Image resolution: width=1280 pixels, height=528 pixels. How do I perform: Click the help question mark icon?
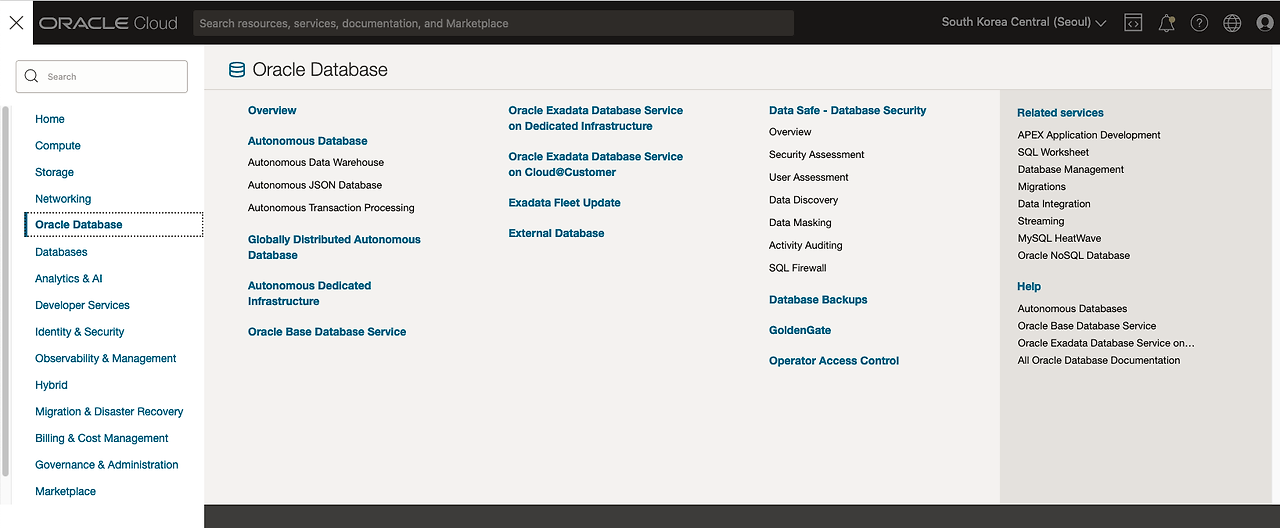coord(1199,23)
